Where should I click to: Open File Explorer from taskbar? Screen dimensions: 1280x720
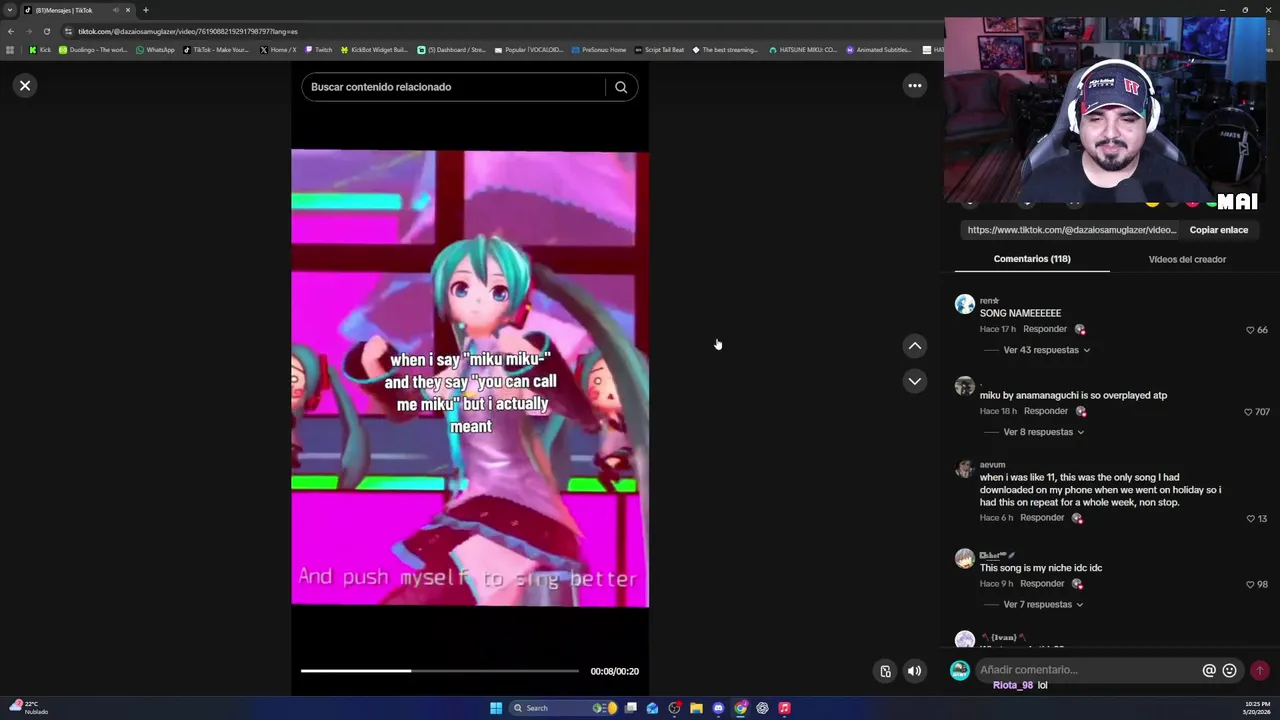[696, 708]
